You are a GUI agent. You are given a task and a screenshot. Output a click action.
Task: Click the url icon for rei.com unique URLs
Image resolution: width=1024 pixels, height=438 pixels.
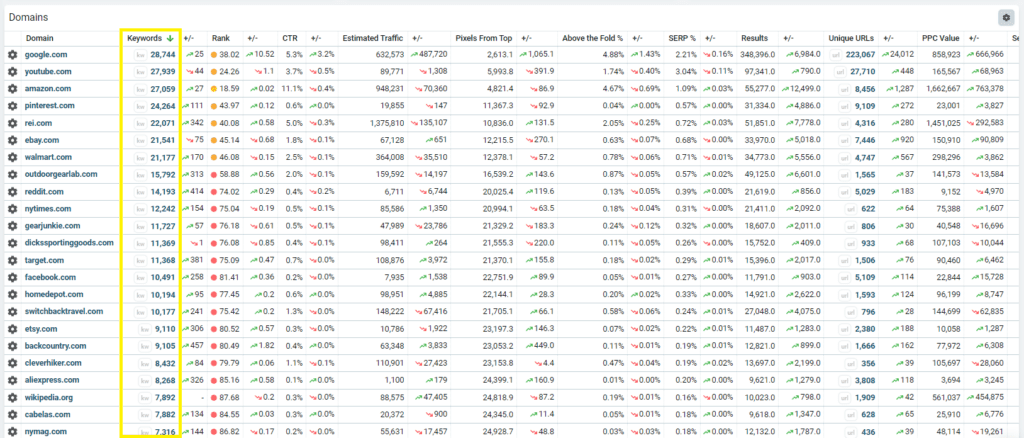[846, 123]
